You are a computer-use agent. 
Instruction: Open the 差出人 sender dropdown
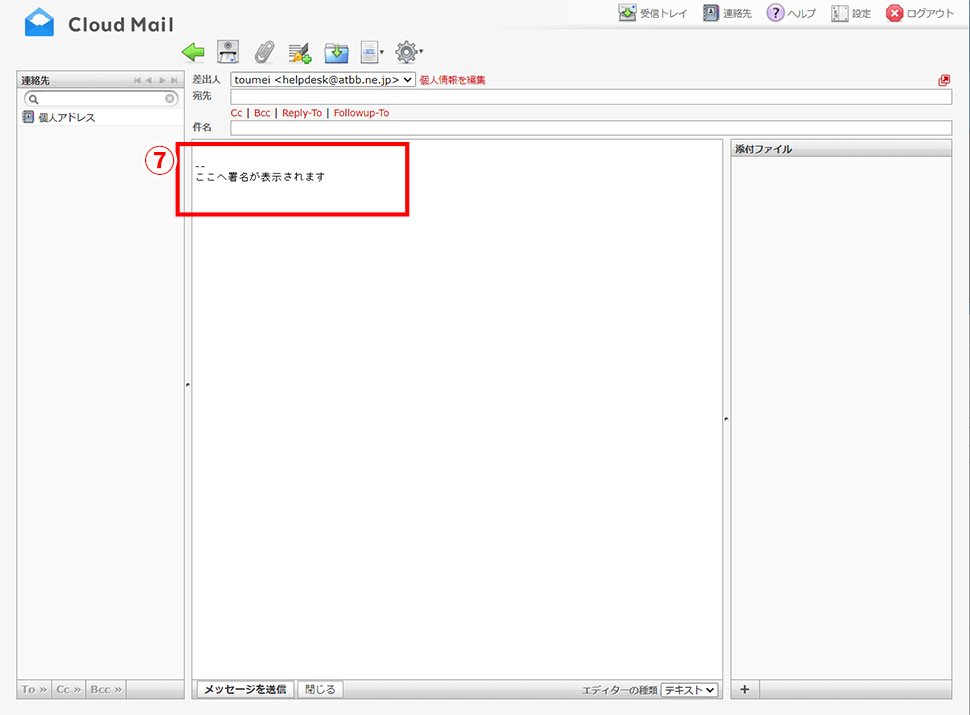[x=323, y=79]
